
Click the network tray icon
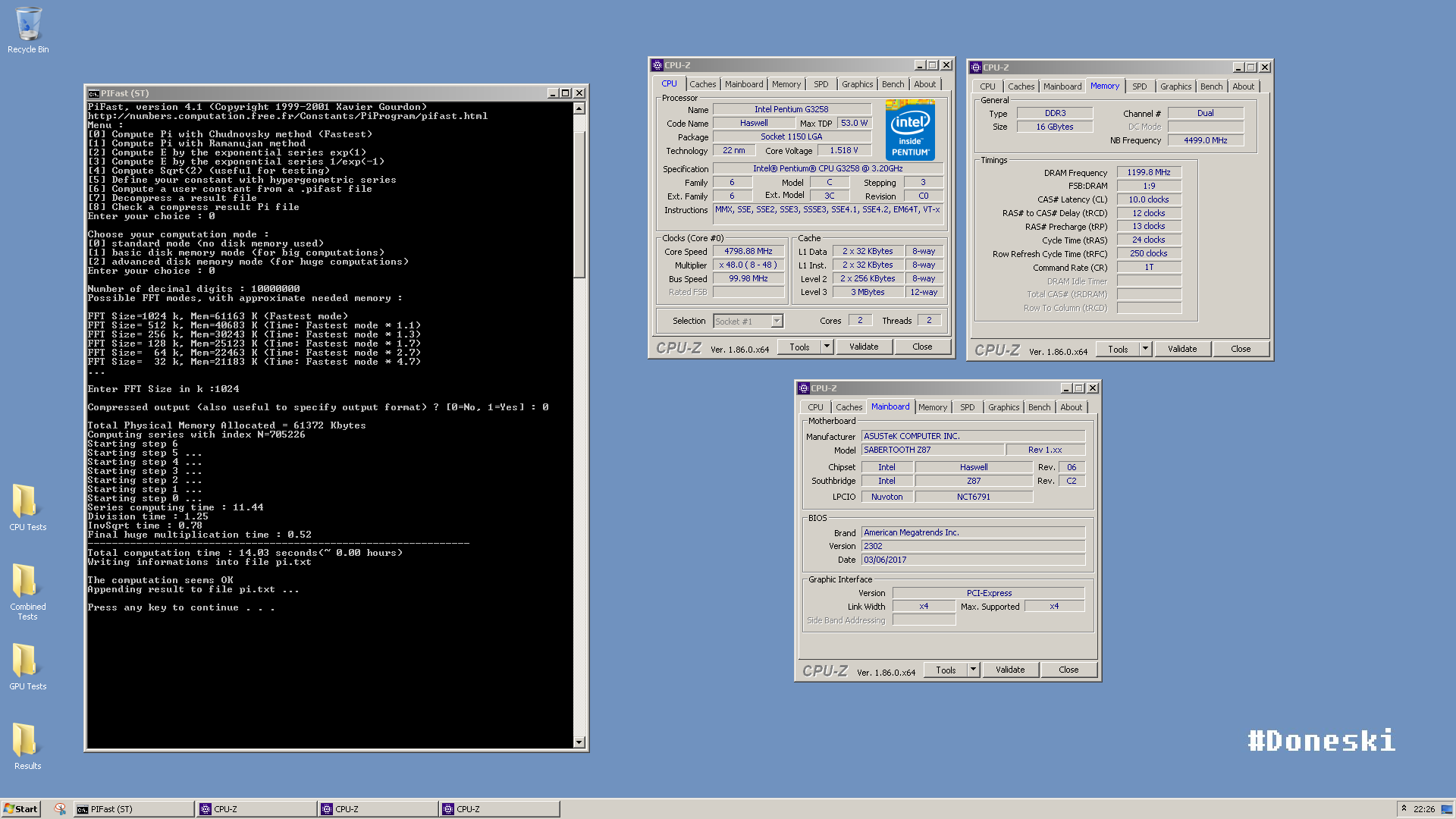(1446, 809)
